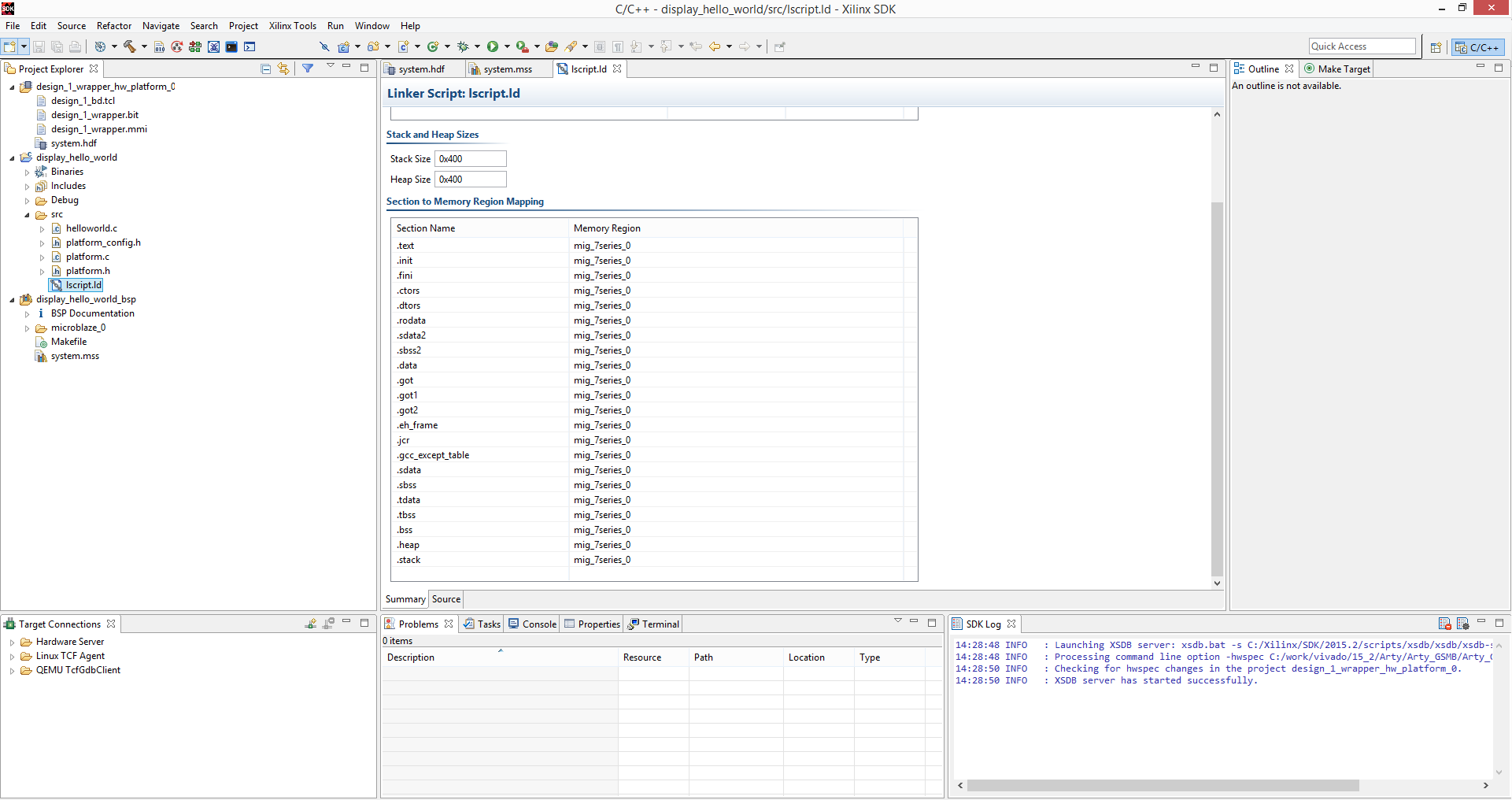
Task: Open the Xilinx Tools menu
Action: pos(292,26)
